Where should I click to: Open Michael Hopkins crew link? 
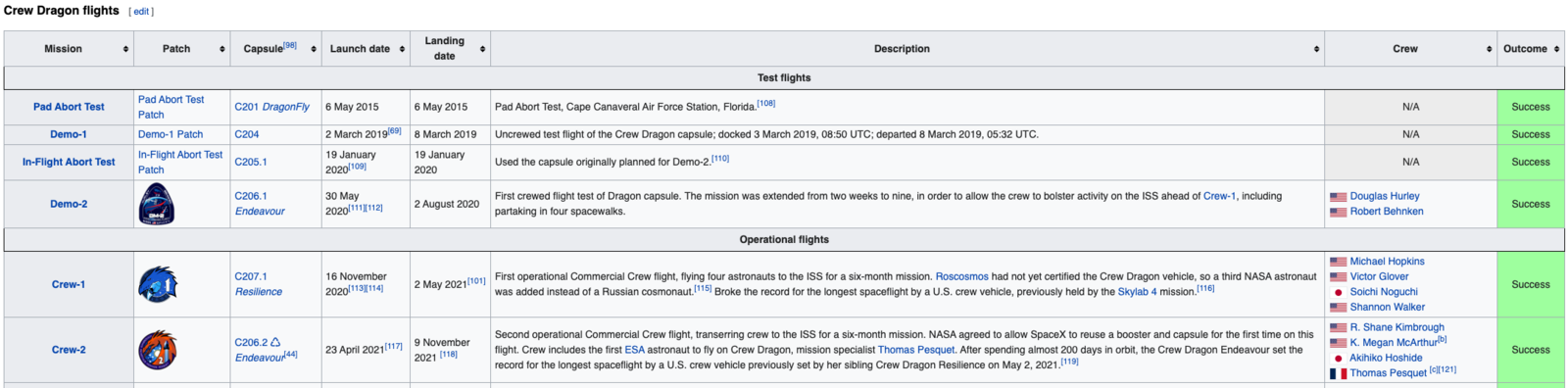pos(1388,262)
